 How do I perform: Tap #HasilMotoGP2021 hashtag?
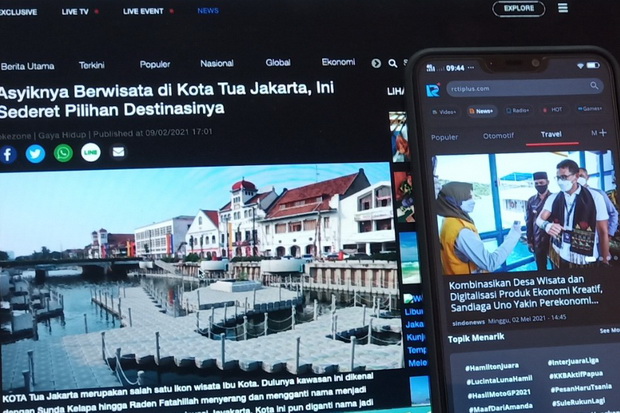coord(499,394)
